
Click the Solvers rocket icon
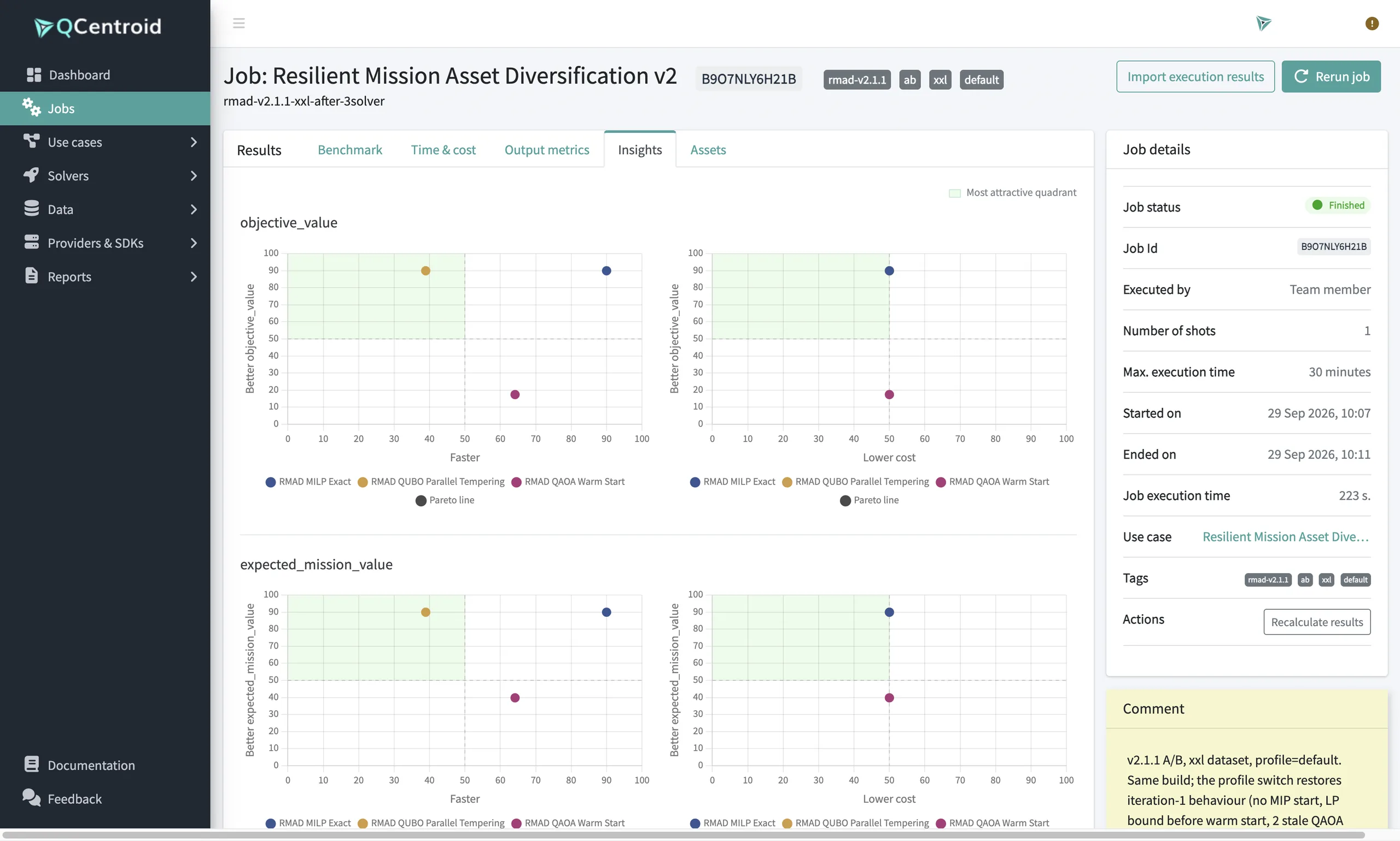click(x=31, y=174)
